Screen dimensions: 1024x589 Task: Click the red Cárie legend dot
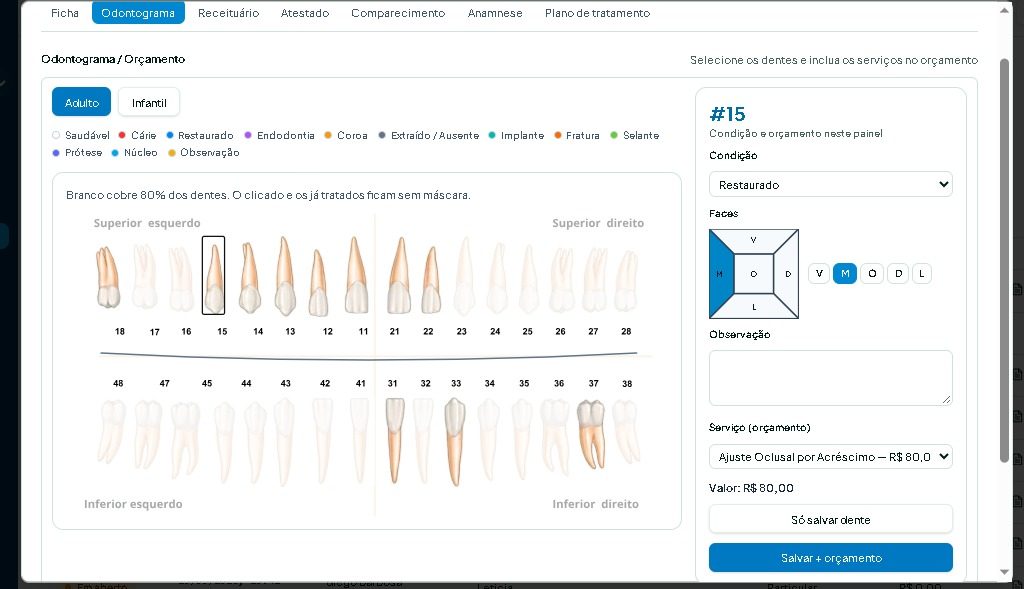click(122, 135)
